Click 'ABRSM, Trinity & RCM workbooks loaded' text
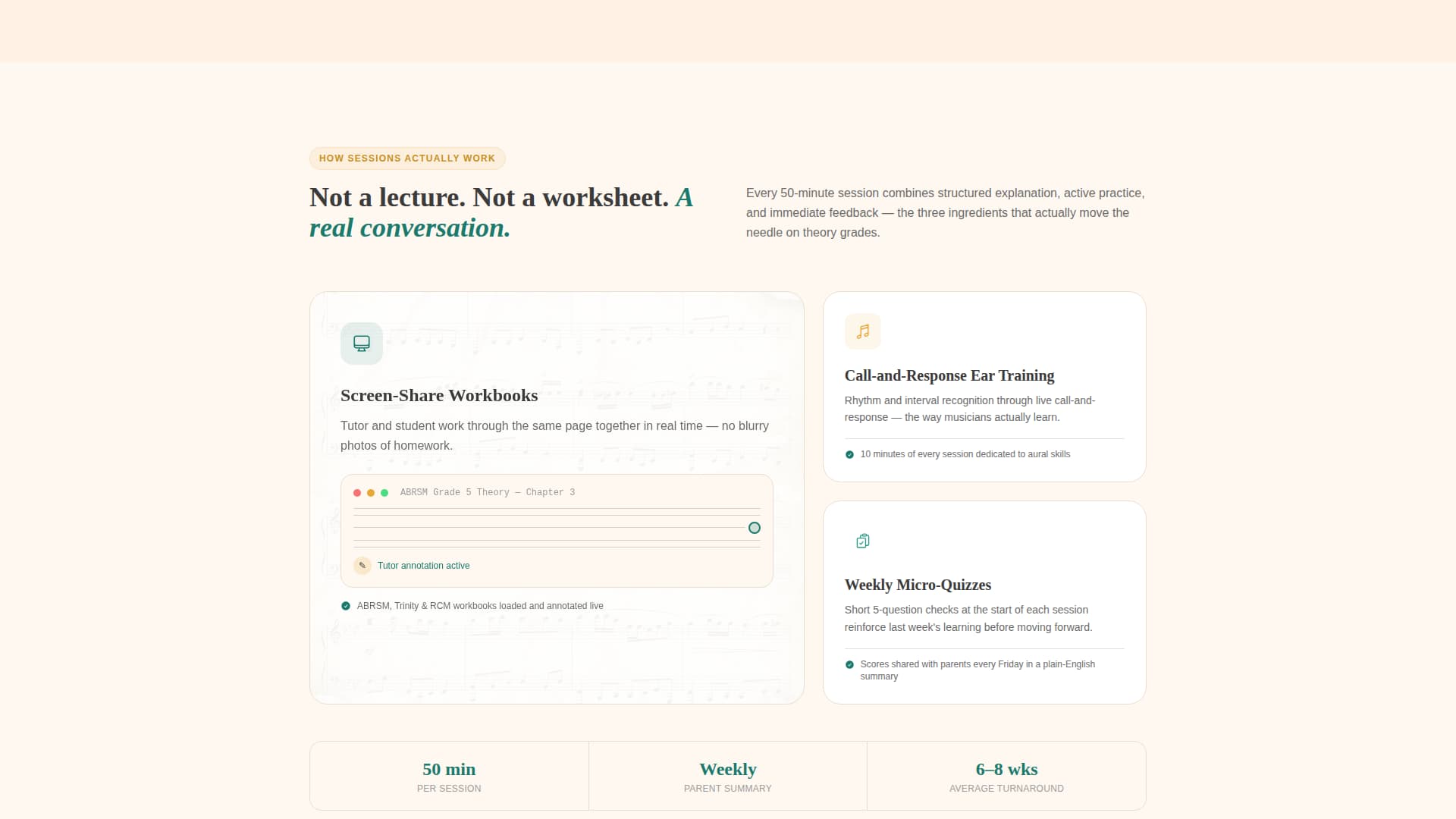1456x819 pixels. coord(480,606)
